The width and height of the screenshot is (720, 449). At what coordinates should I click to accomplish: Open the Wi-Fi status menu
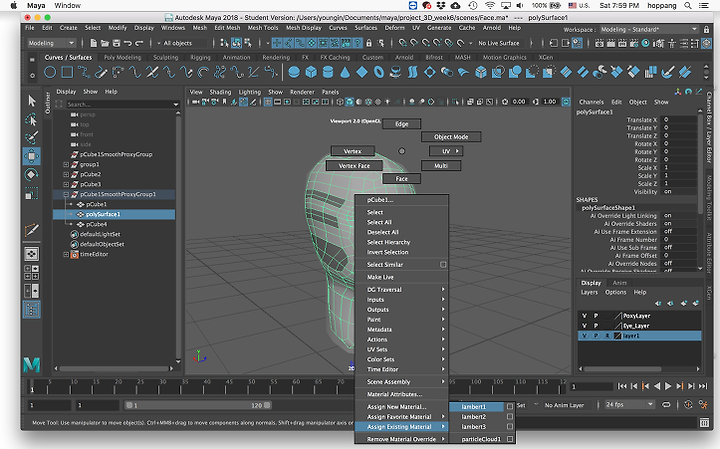pos(490,6)
